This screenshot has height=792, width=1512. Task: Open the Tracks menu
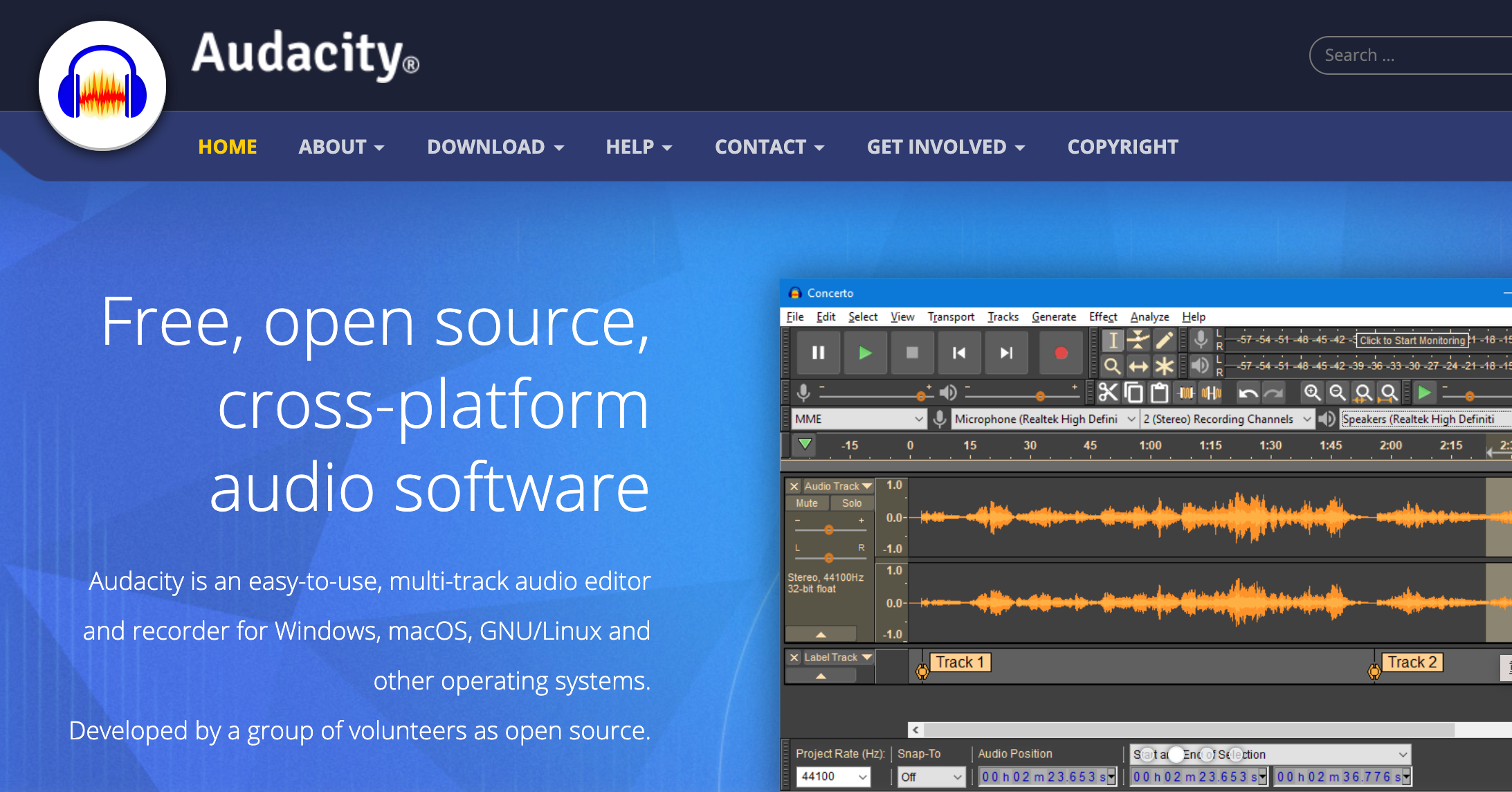click(x=1003, y=316)
